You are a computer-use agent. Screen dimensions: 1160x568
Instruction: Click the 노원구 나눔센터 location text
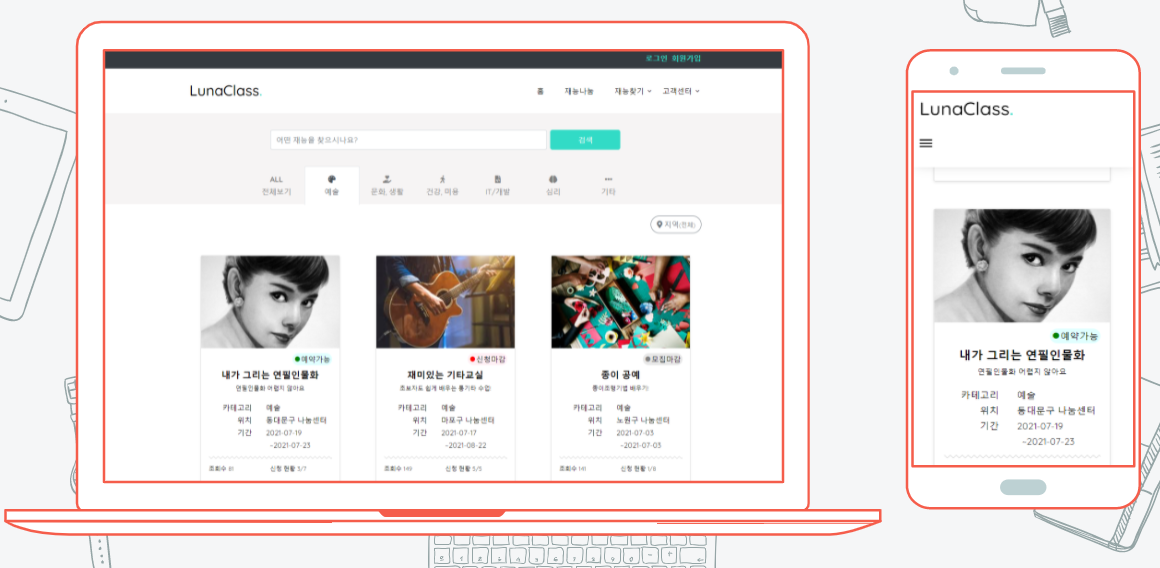643,420
